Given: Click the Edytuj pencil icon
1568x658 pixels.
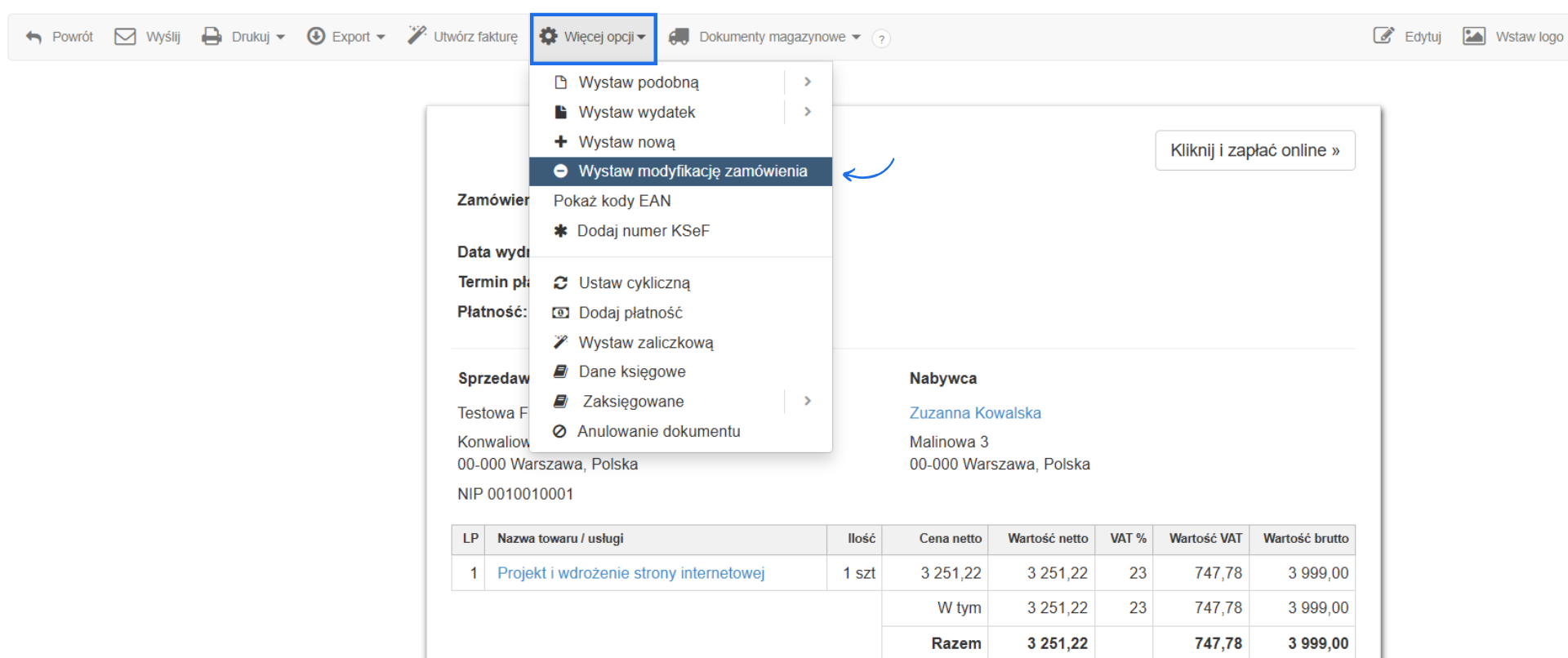Looking at the screenshot, I should pos(1383,36).
